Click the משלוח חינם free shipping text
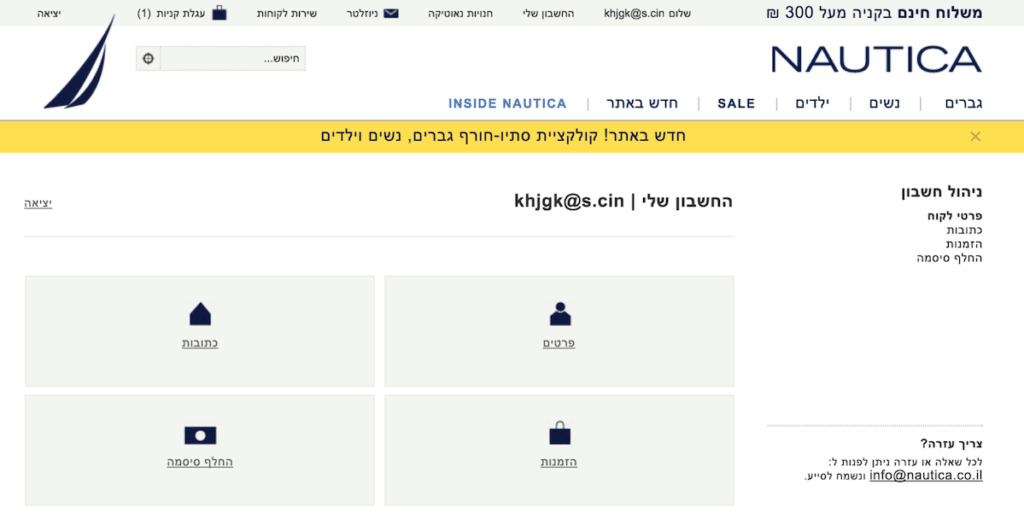 click(874, 12)
